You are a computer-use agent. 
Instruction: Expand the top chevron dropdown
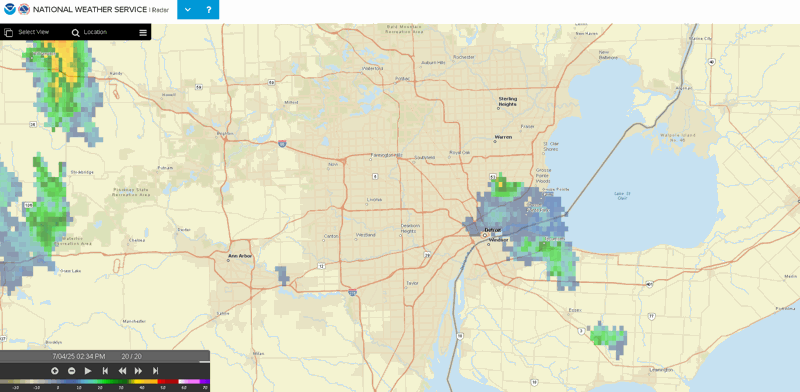click(188, 10)
